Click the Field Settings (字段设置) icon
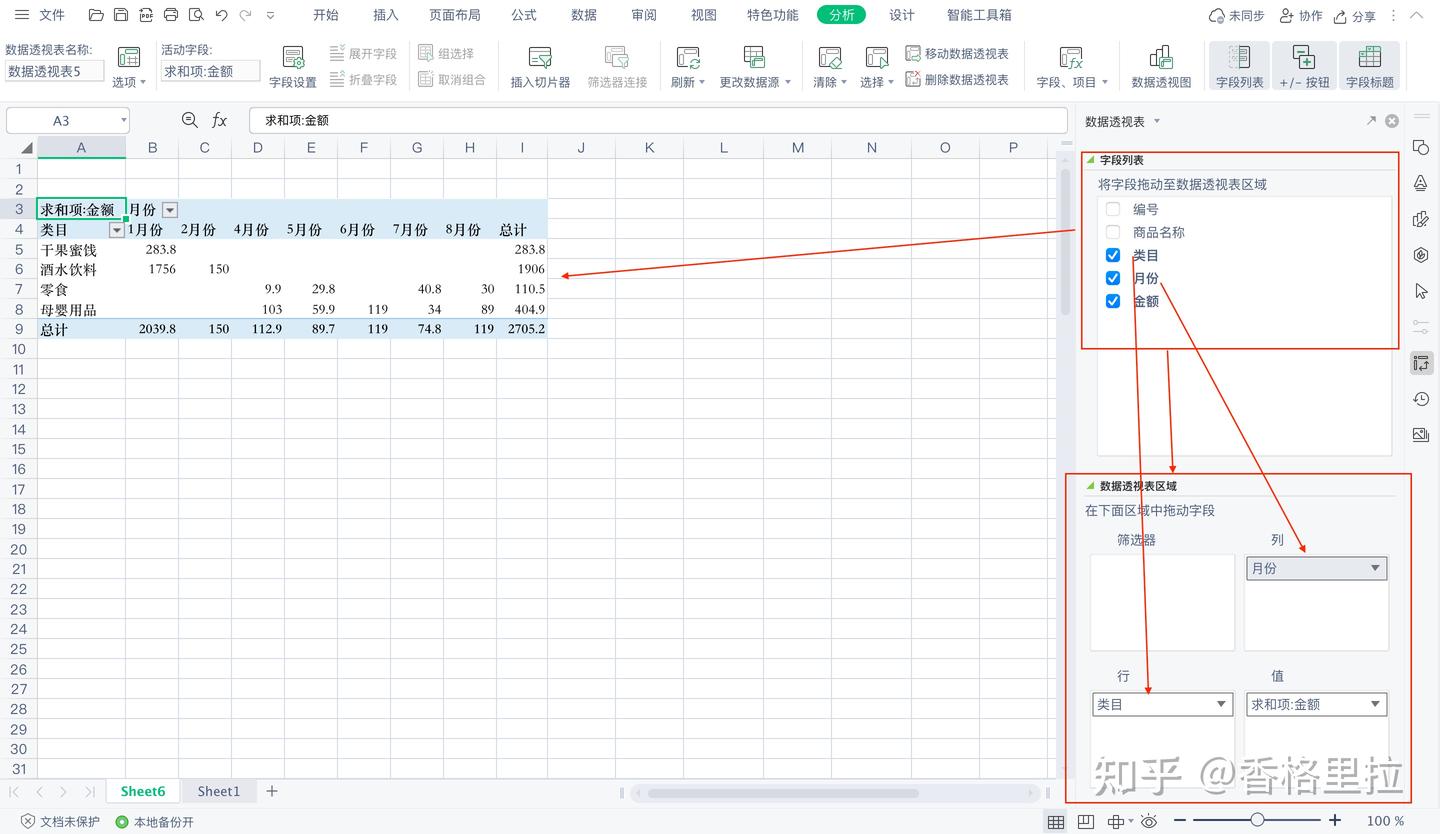Viewport: 1440px width, 834px height. (x=293, y=68)
